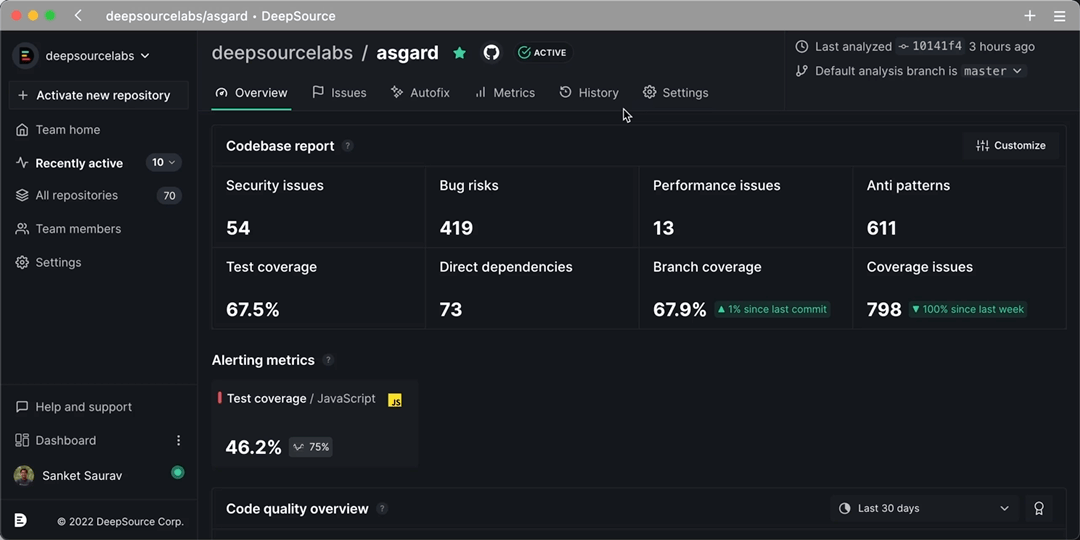Click the Direct dependencies value 73
Screen dimensions: 1080x540
point(450,309)
